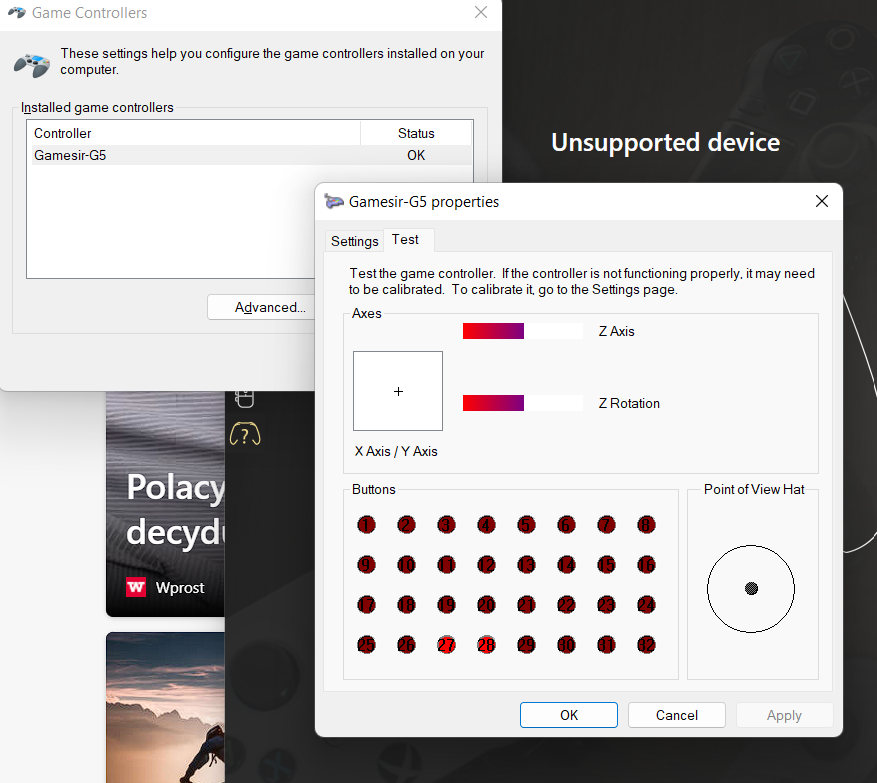The image size is (877, 783).
Task: Select the Gamesir-G5 controller row
Action: click(x=252, y=155)
